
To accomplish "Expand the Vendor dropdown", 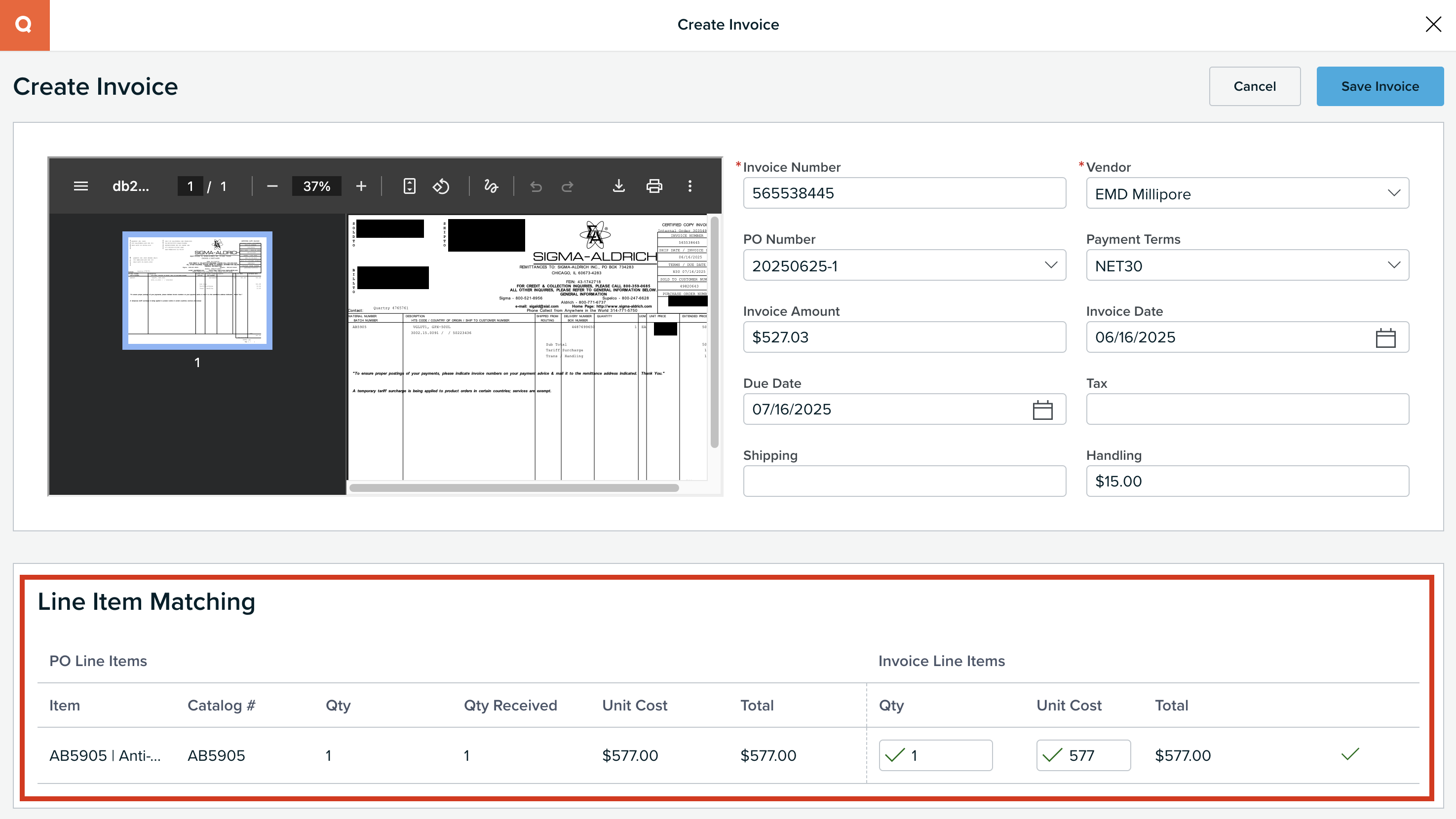I will pos(1394,193).
